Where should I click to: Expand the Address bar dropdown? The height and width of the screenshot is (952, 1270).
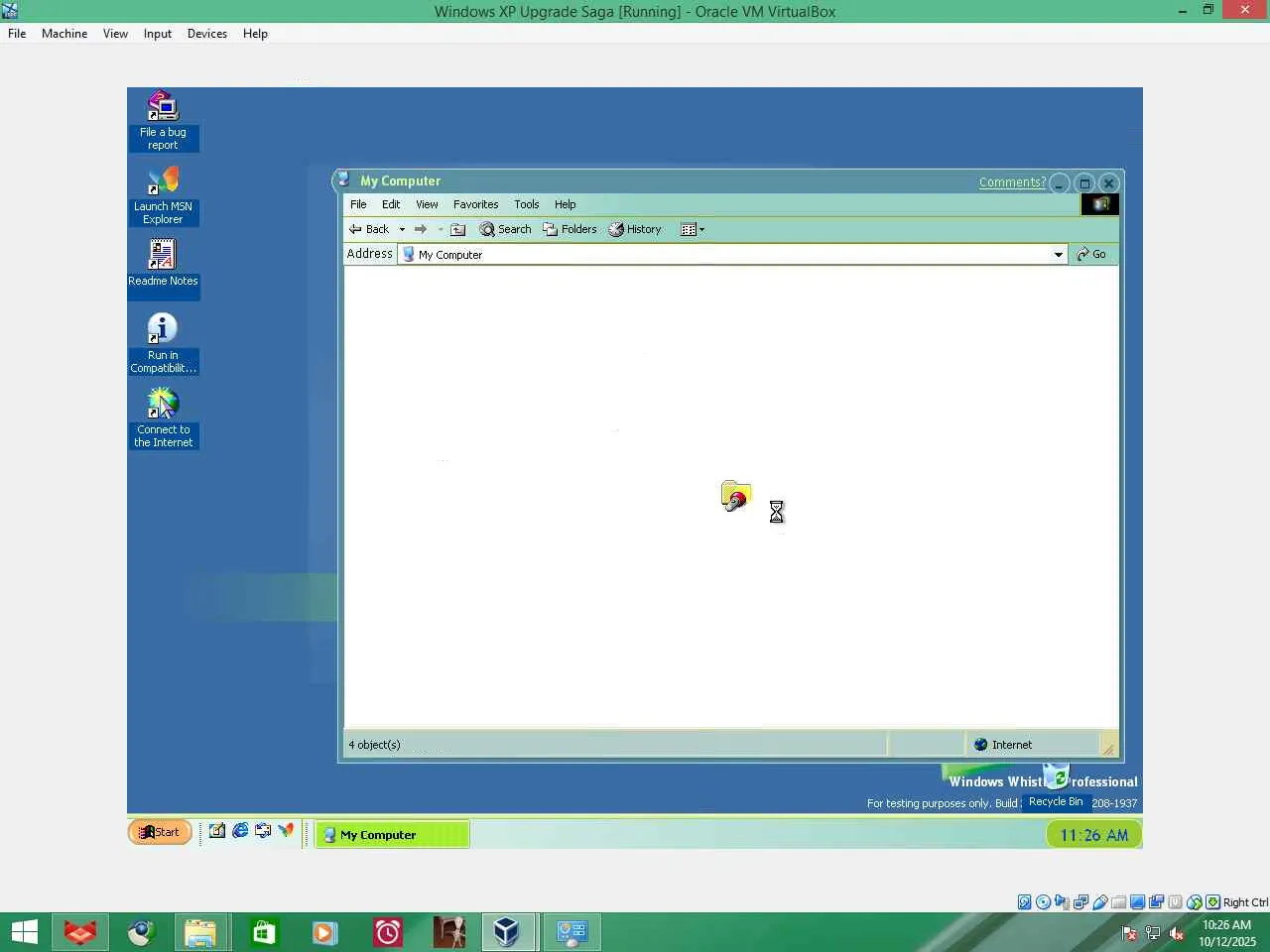pyautogui.click(x=1059, y=255)
